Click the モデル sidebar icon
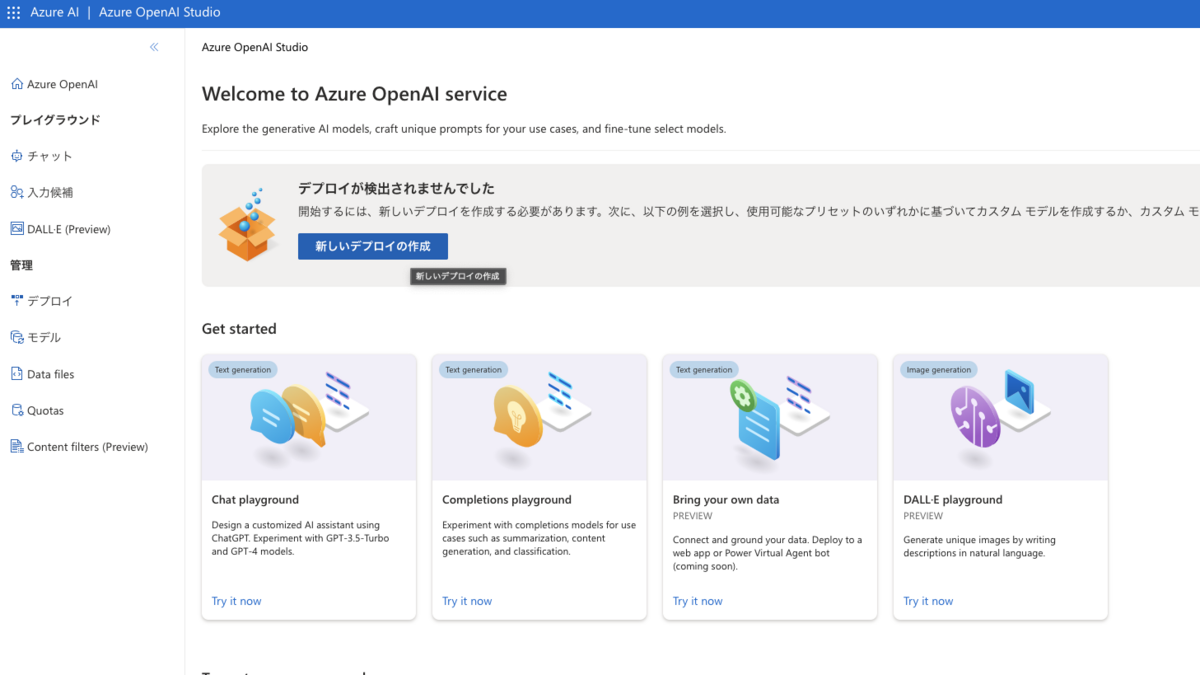 point(16,337)
